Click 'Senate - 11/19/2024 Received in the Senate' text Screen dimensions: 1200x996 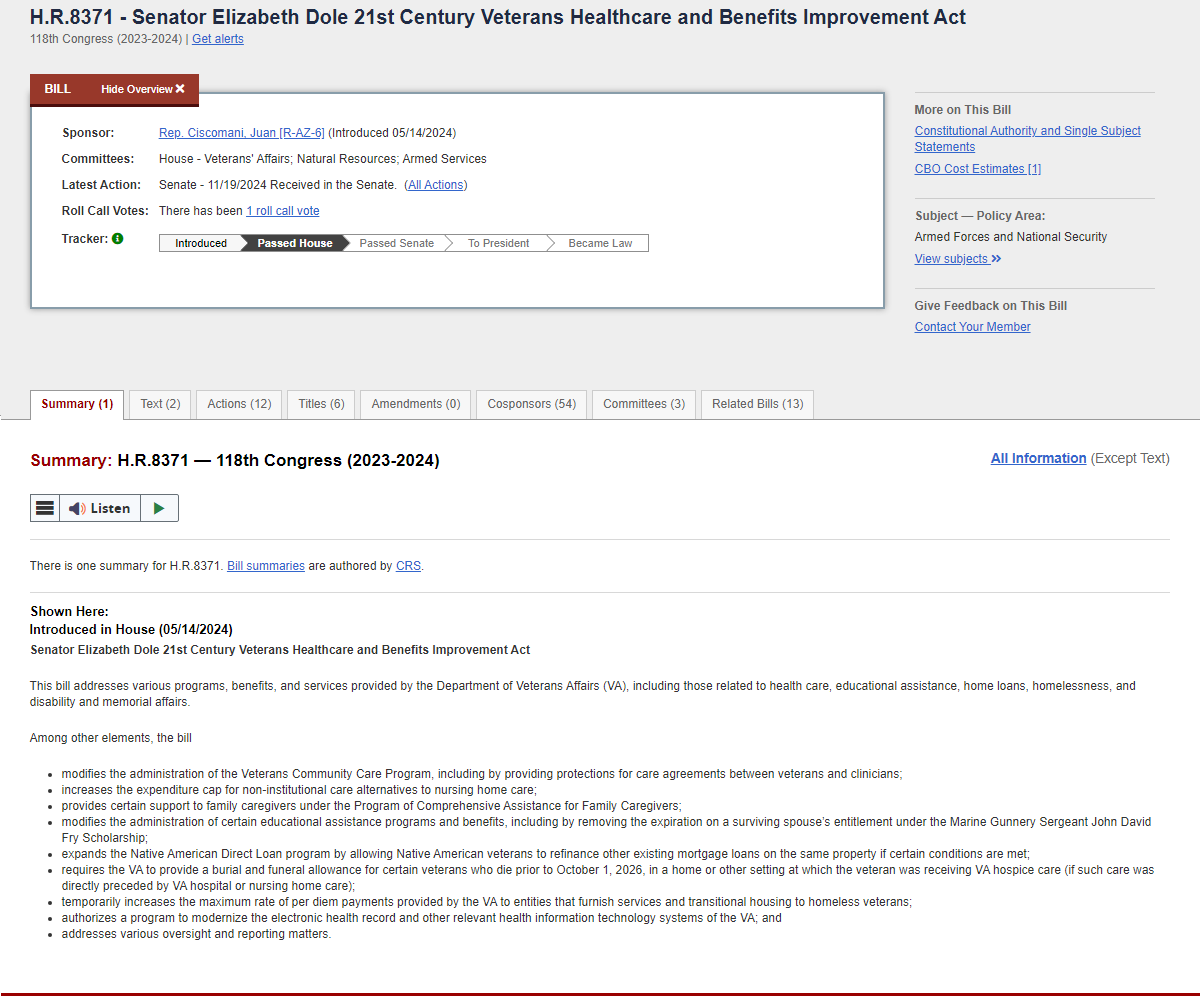coord(278,185)
